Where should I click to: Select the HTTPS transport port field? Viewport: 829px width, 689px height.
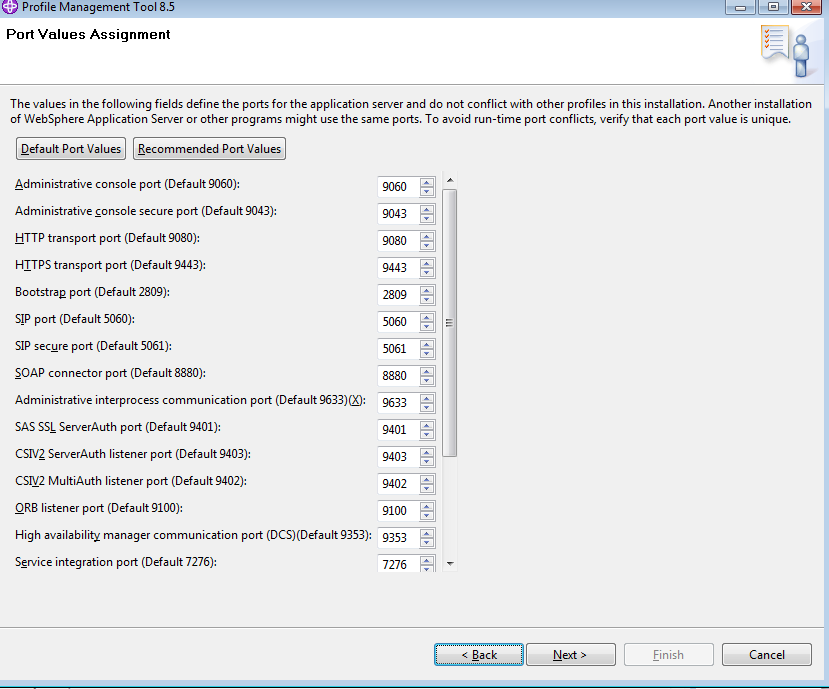coord(399,268)
